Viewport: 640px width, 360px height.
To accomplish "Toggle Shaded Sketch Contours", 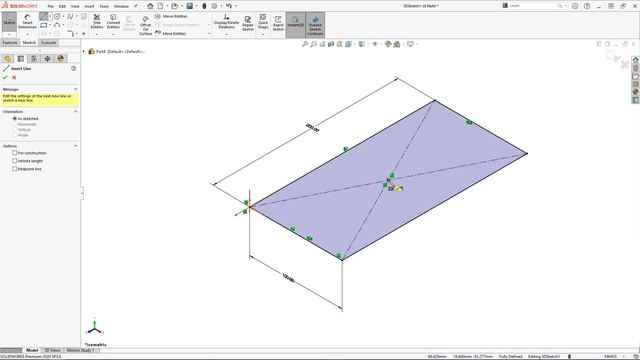I will [315, 25].
